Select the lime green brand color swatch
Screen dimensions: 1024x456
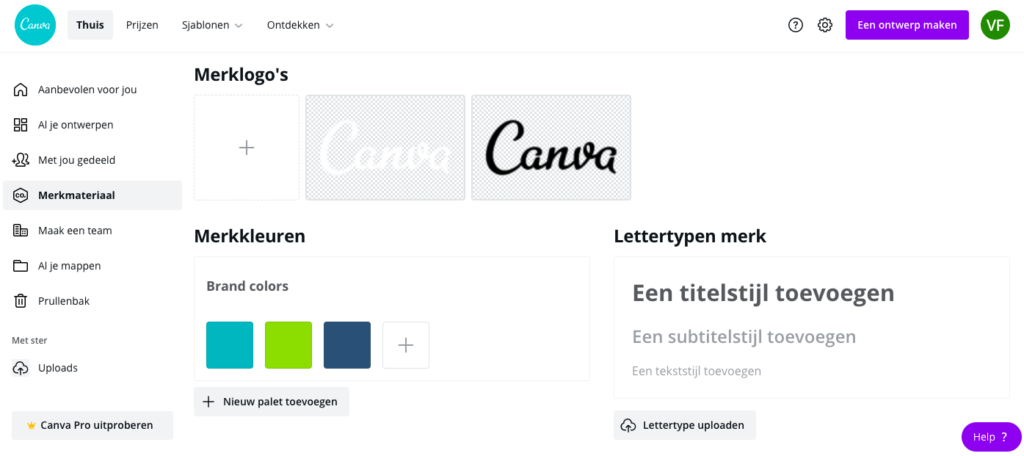click(x=289, y=345)
